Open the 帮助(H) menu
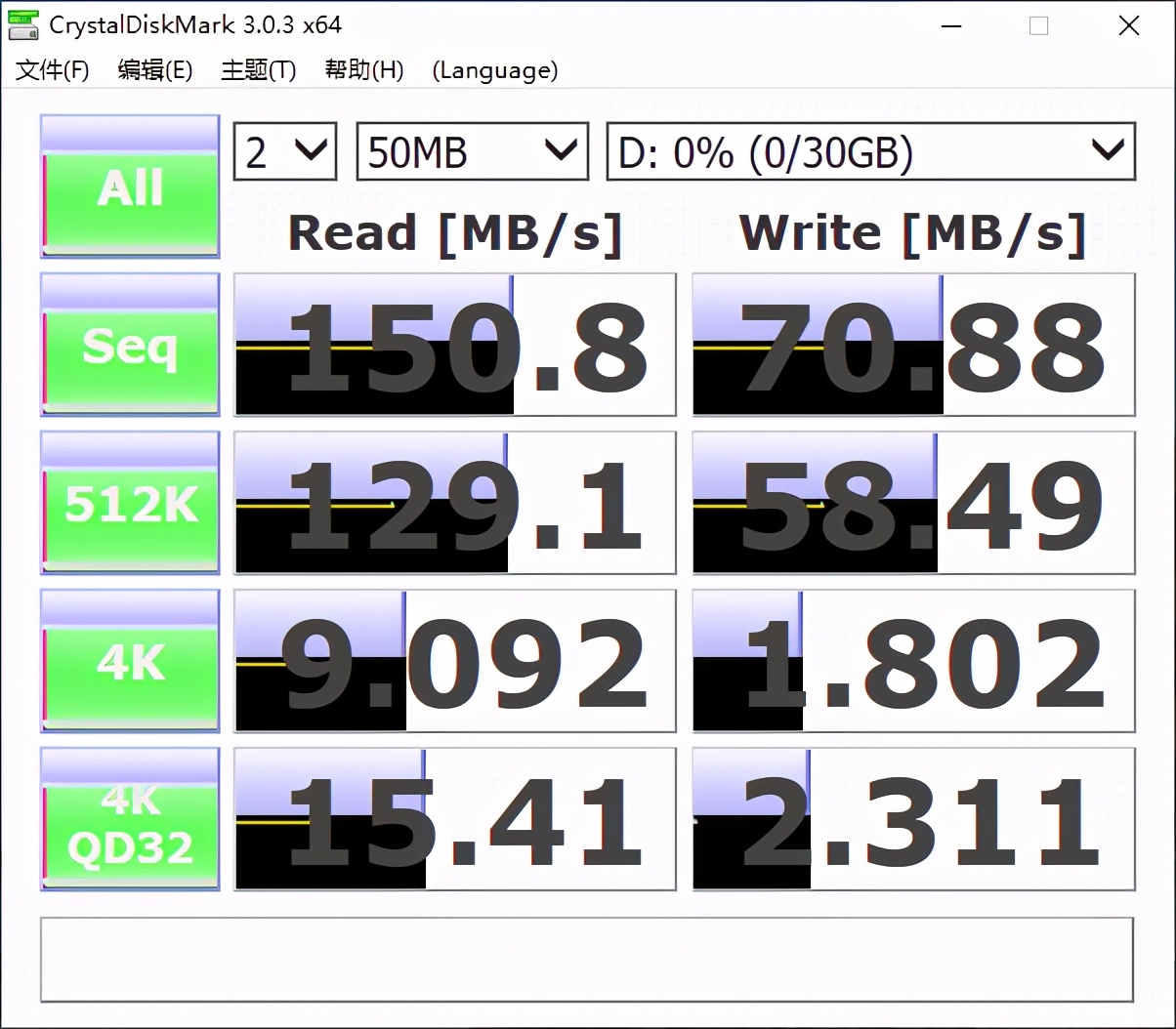The image size is (1176, 1029). 363,70
